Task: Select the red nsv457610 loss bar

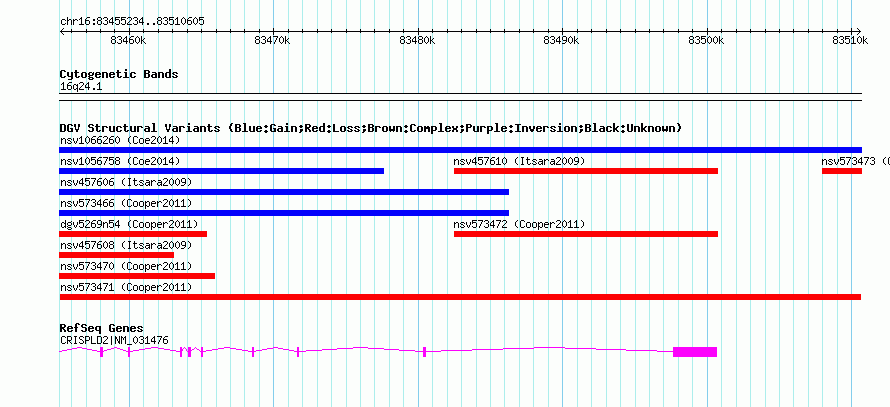Action: [x=586, y=171]
